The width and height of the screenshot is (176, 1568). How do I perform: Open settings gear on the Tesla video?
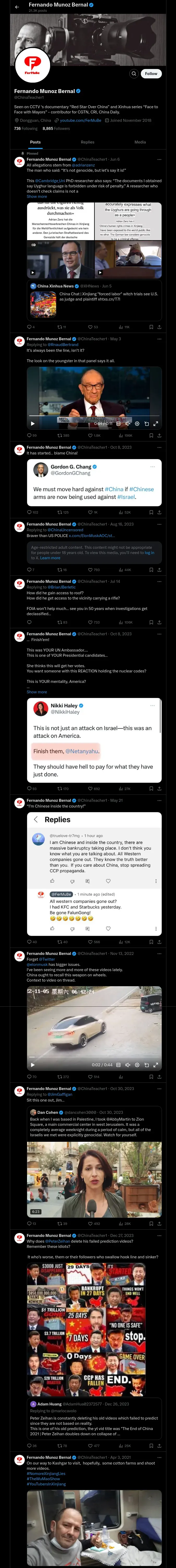tap(137, 1065)
